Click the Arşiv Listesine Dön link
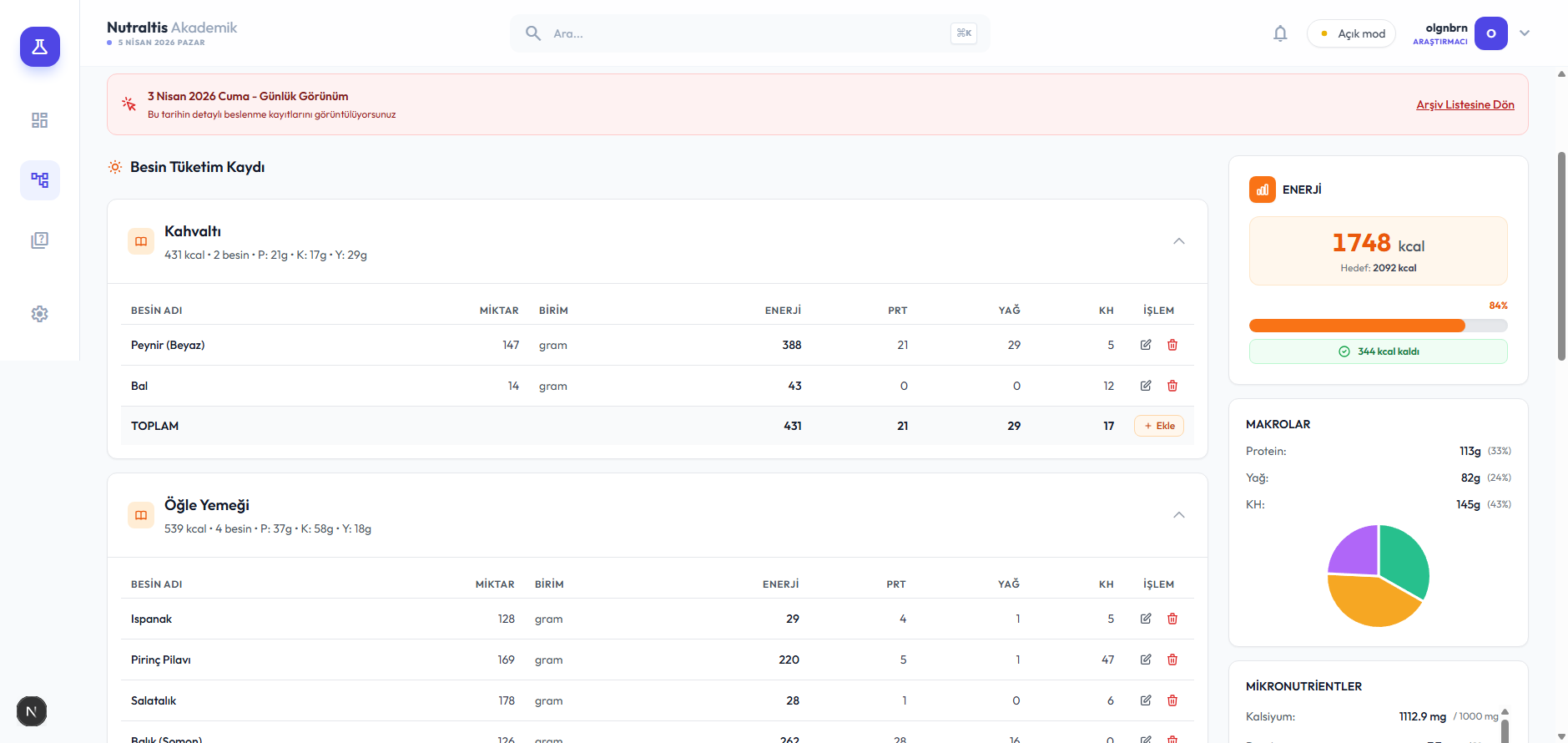The height and width of the screenshot is (743, 1568). click(x=1465, y=104)
